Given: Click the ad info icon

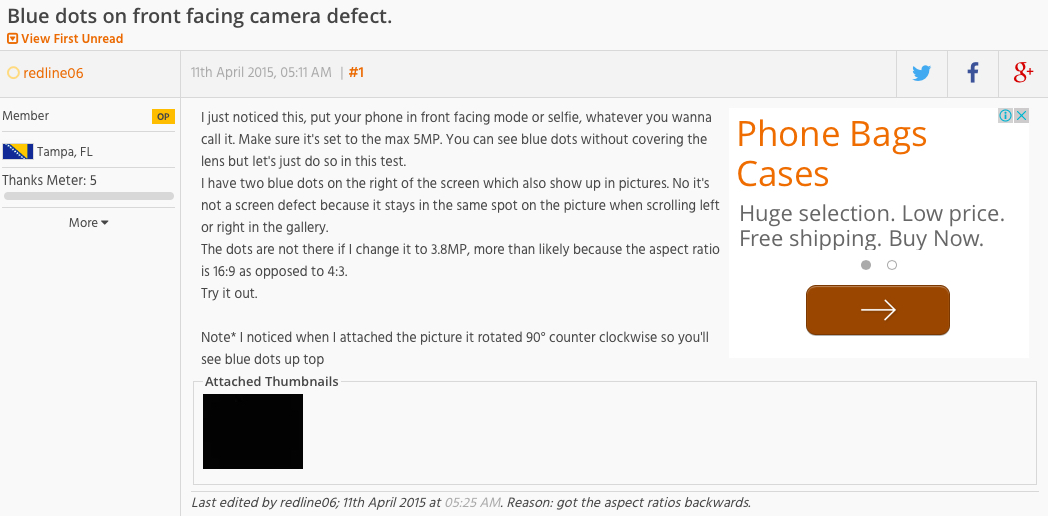Looking at the screenshot, I should click(1006, 116).
